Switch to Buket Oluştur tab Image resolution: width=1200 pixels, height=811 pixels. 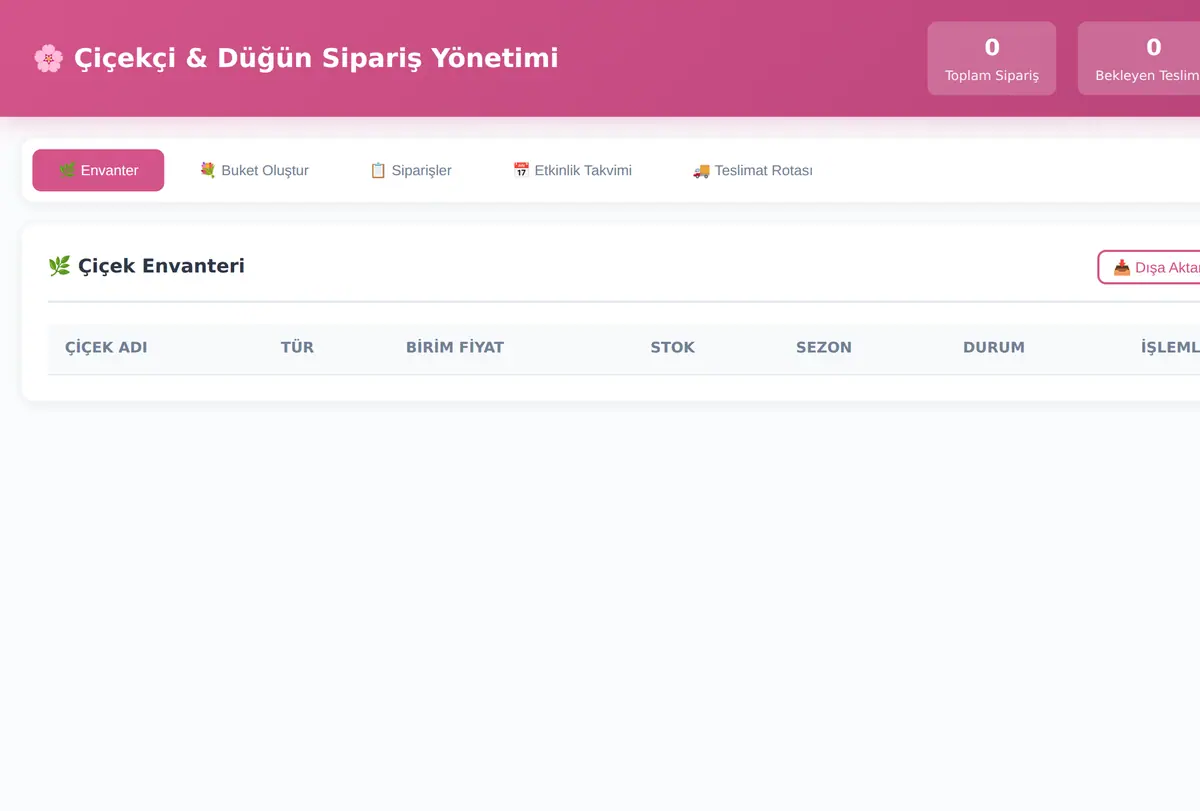[x=254, y=170]
